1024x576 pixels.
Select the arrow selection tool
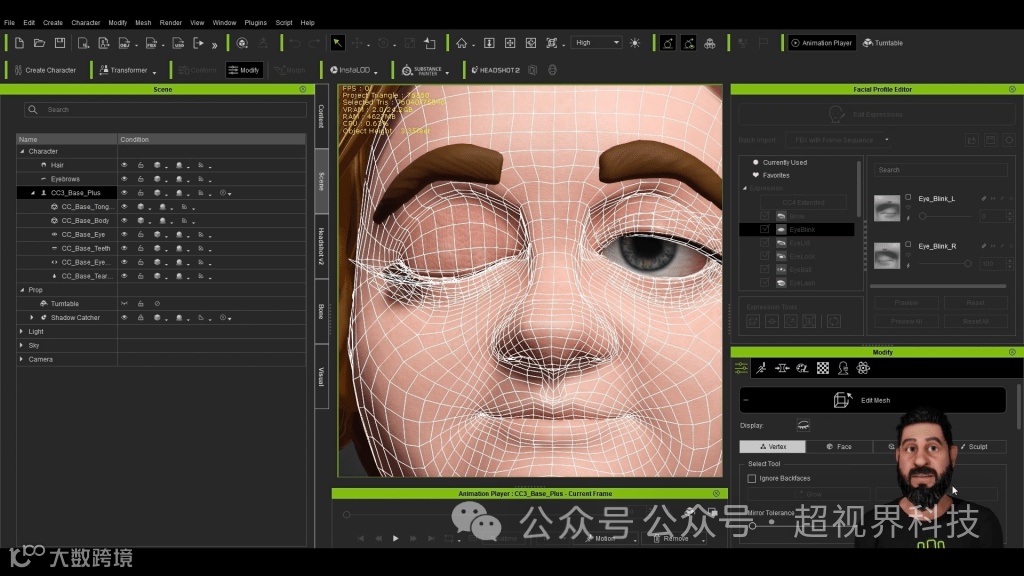coord(338,43)
